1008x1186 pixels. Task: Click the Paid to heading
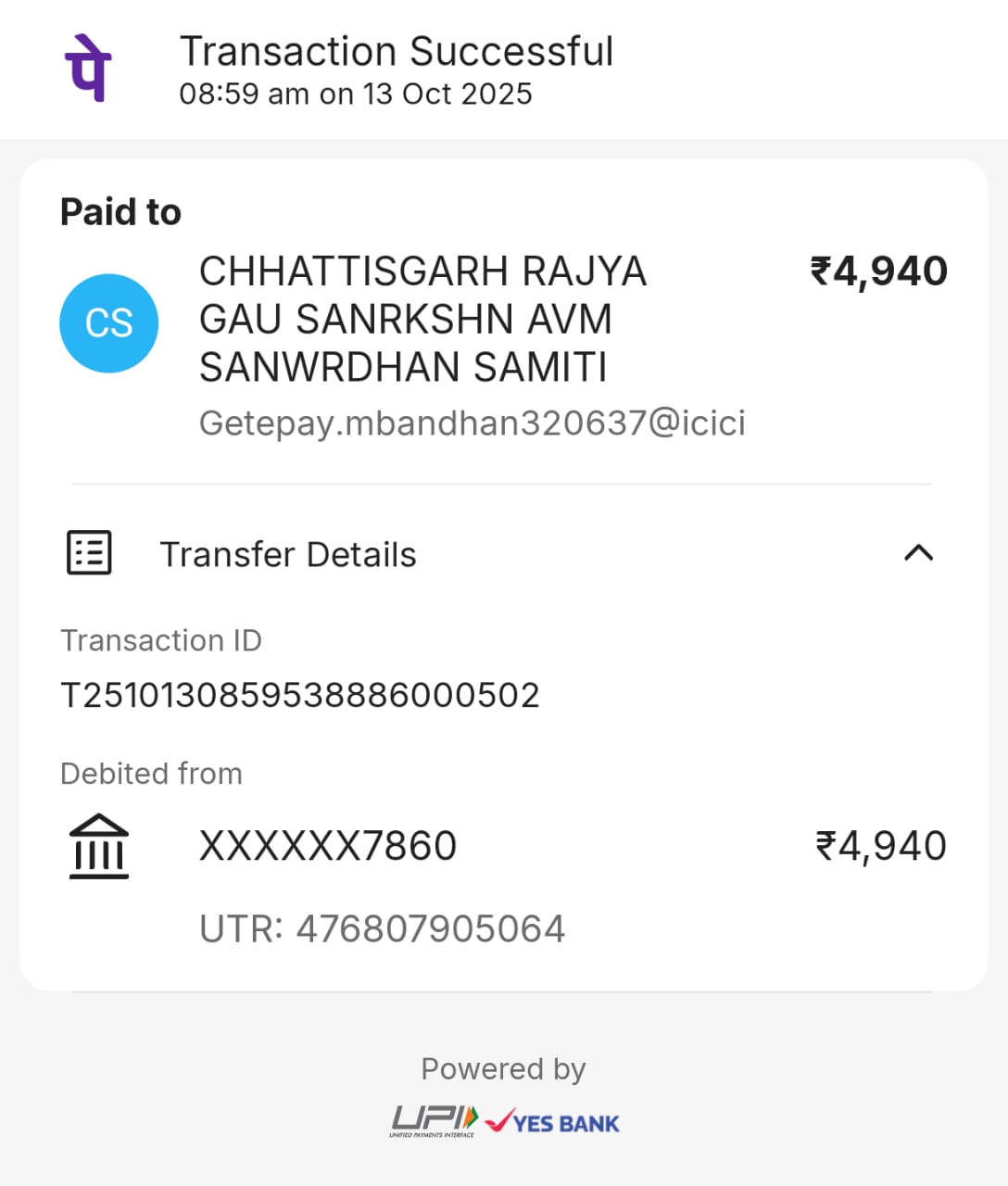120,212
